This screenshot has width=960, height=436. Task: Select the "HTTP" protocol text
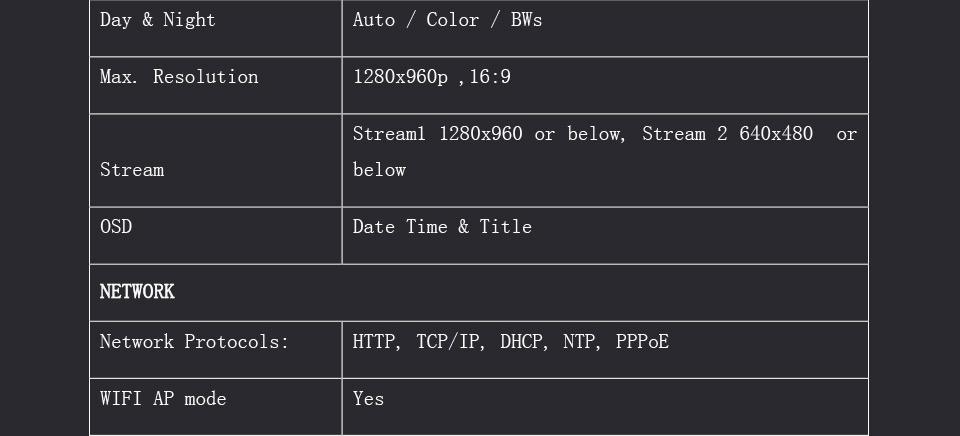coord(376,342)
